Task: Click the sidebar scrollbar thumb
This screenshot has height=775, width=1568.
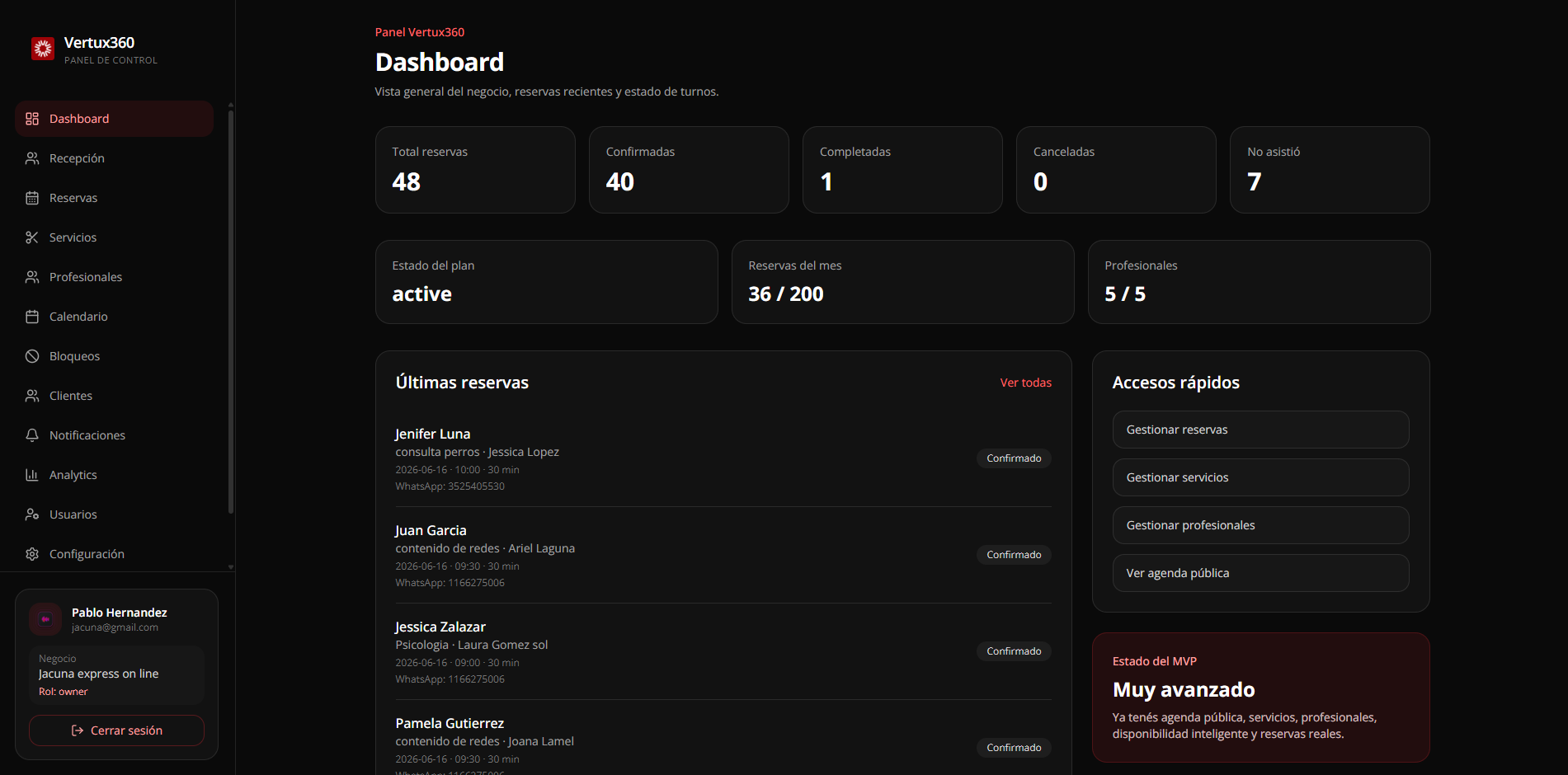Action: pos(231,312)
